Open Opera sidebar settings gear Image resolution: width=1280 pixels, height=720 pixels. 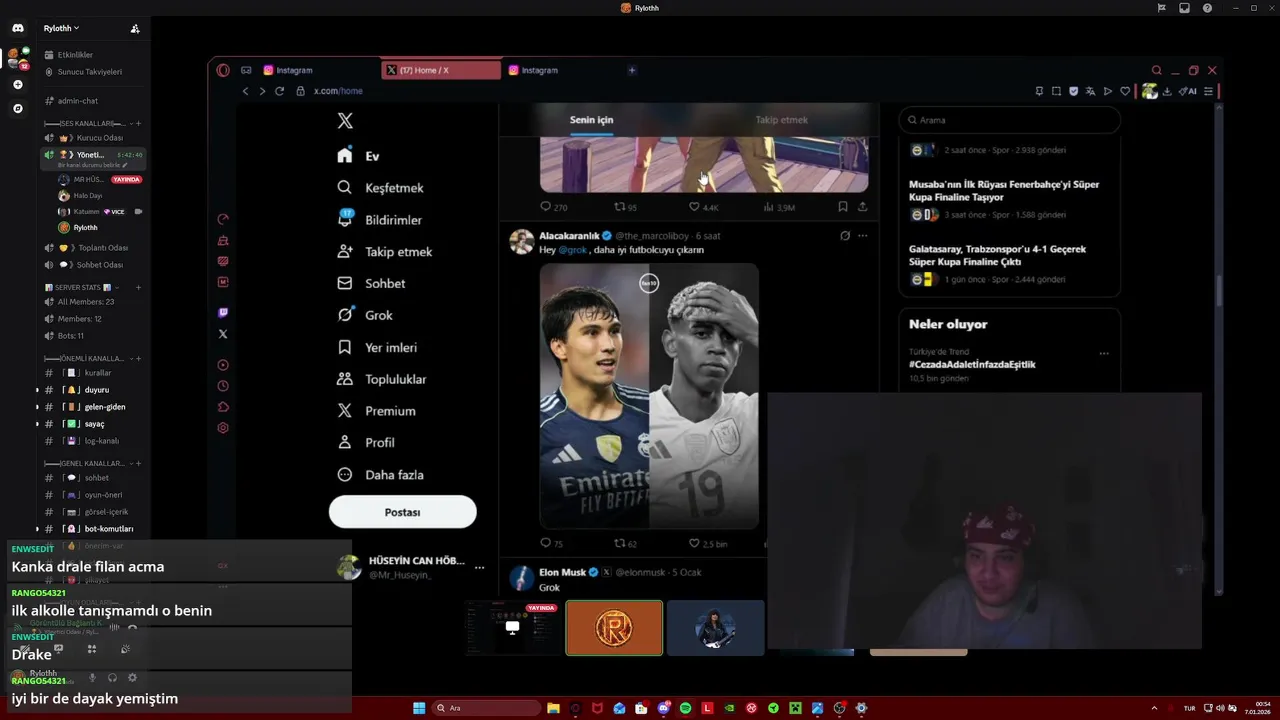(223, 428)
